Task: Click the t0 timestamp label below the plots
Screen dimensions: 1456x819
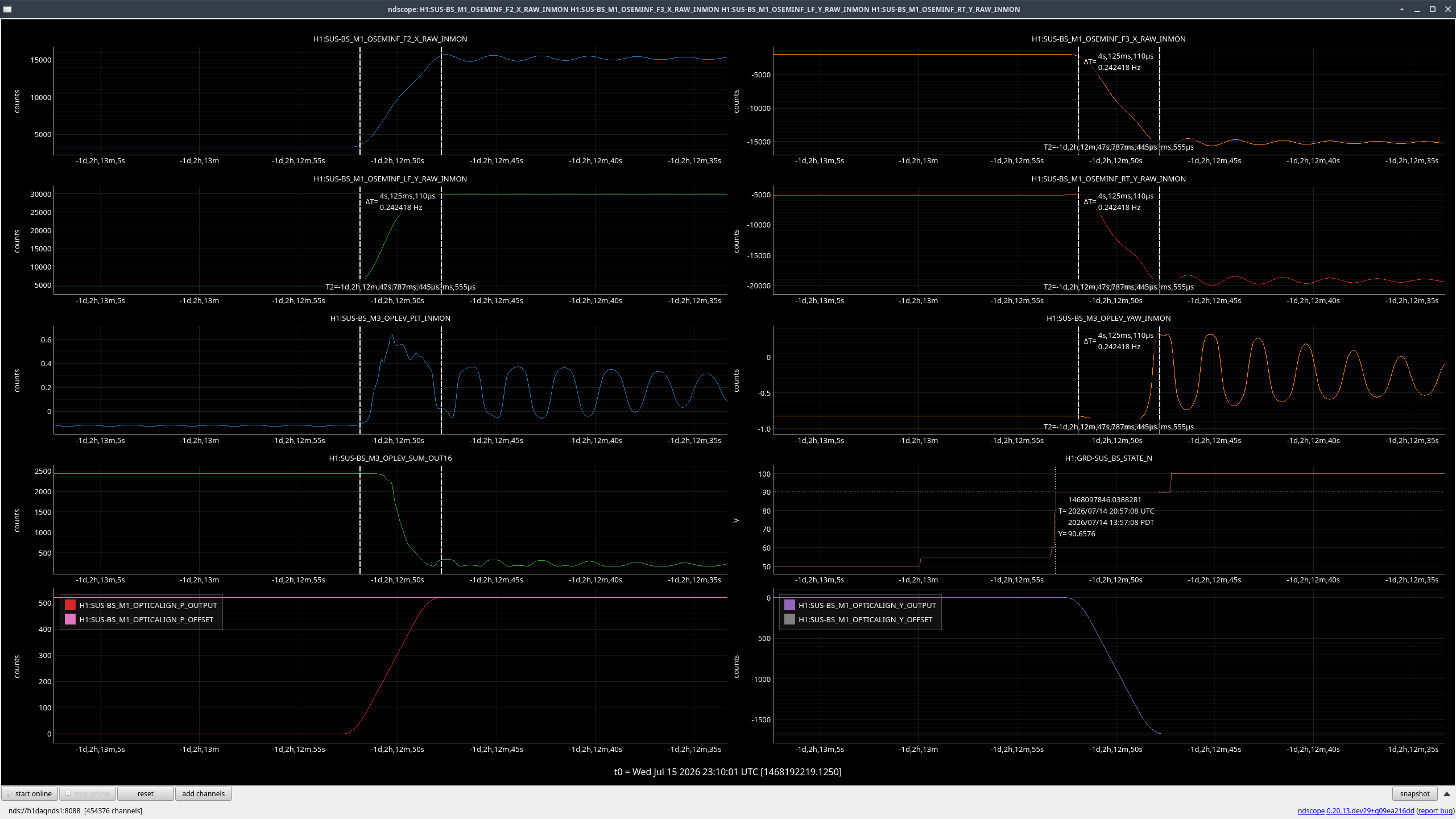Action: pyautogui.click(x=727, y=772)
